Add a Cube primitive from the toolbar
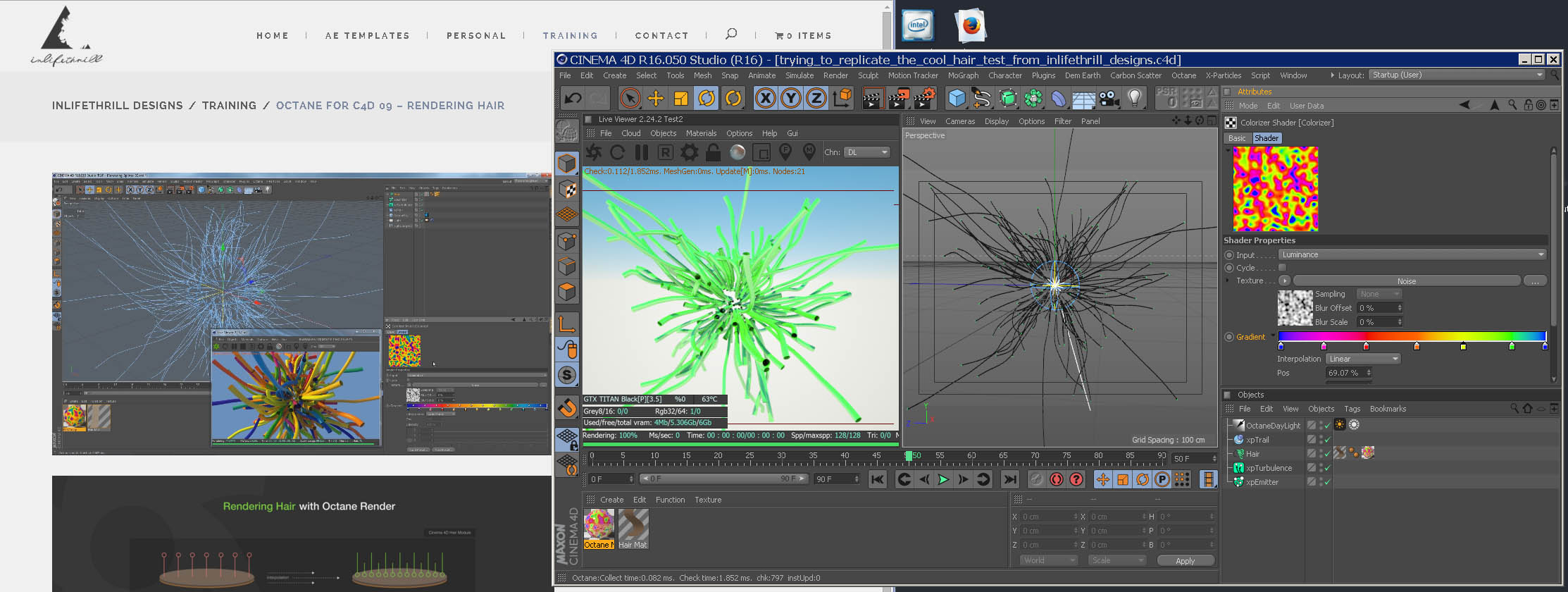1568x592 pixels. click(x=957, y=99)
